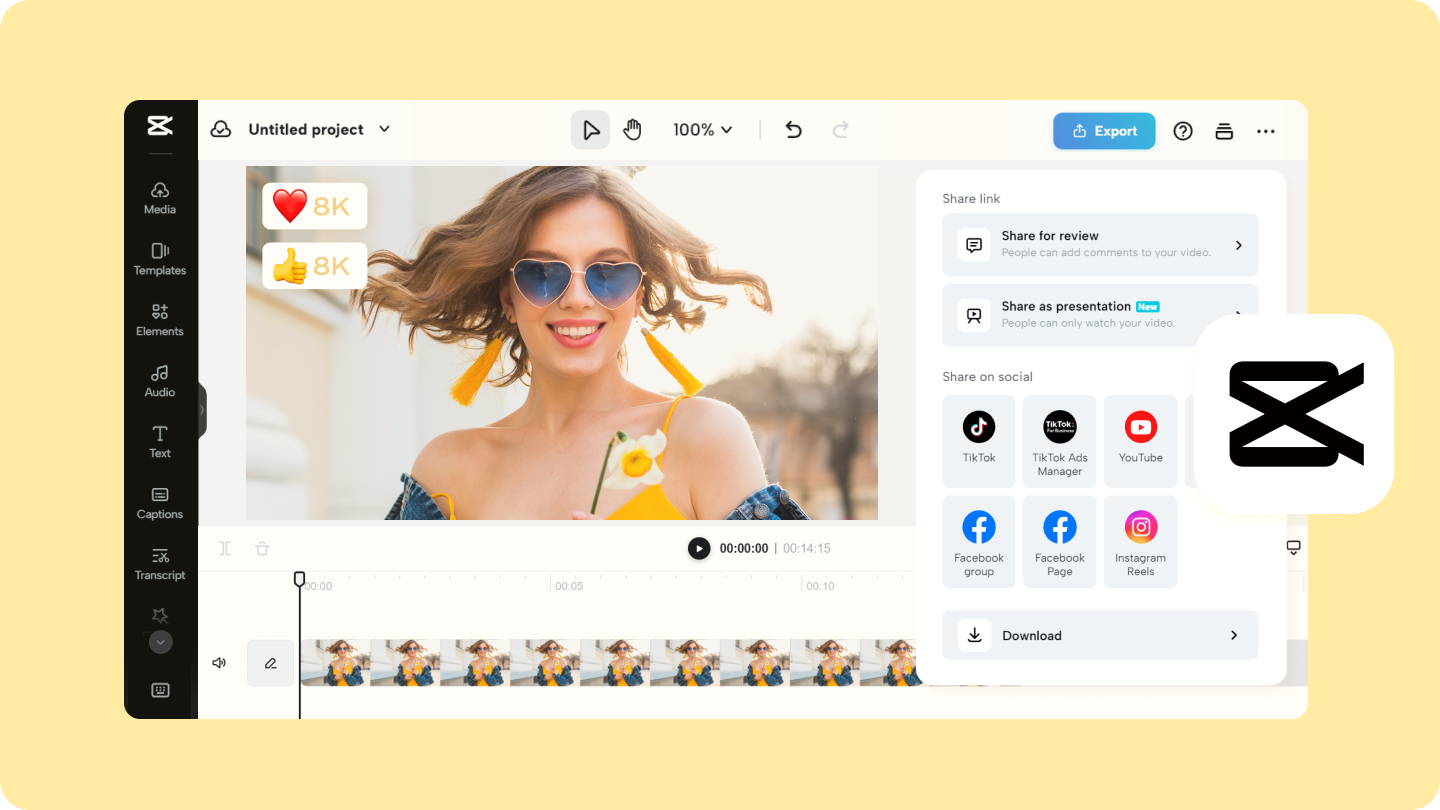Image resolution: width=1440 pixels, height=810 pixels.
Task: Toggle the Hand tool in the toolbar
Action: click(x=632, y=129)
